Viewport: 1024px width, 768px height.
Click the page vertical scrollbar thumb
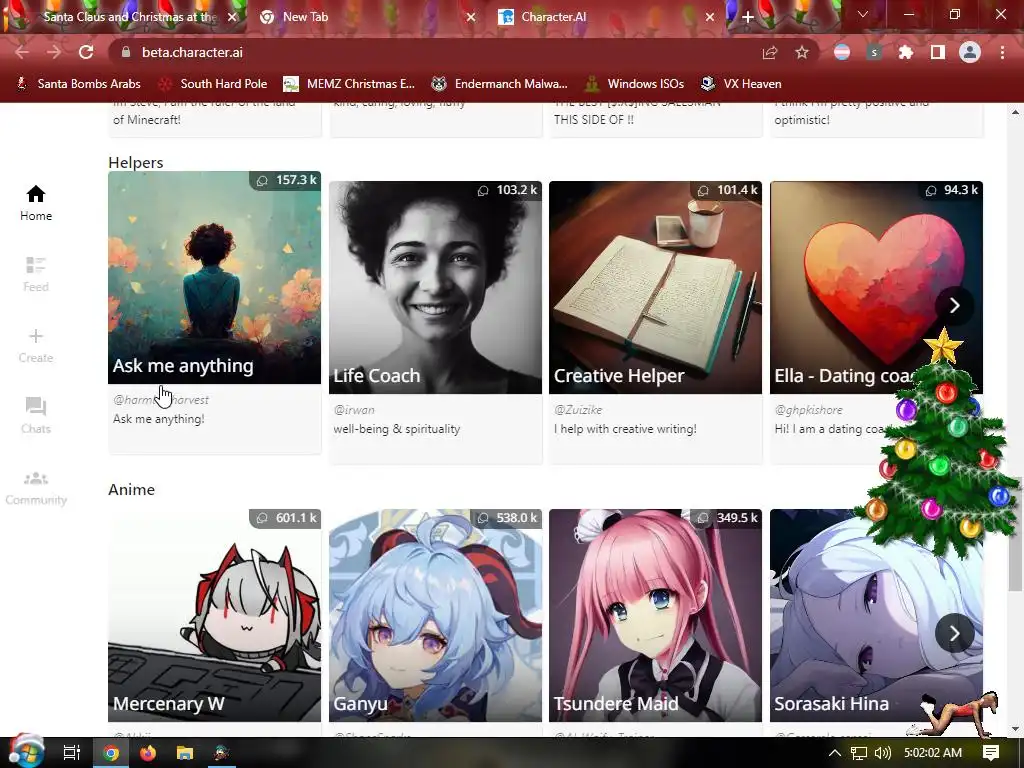tap(1014, 532)
